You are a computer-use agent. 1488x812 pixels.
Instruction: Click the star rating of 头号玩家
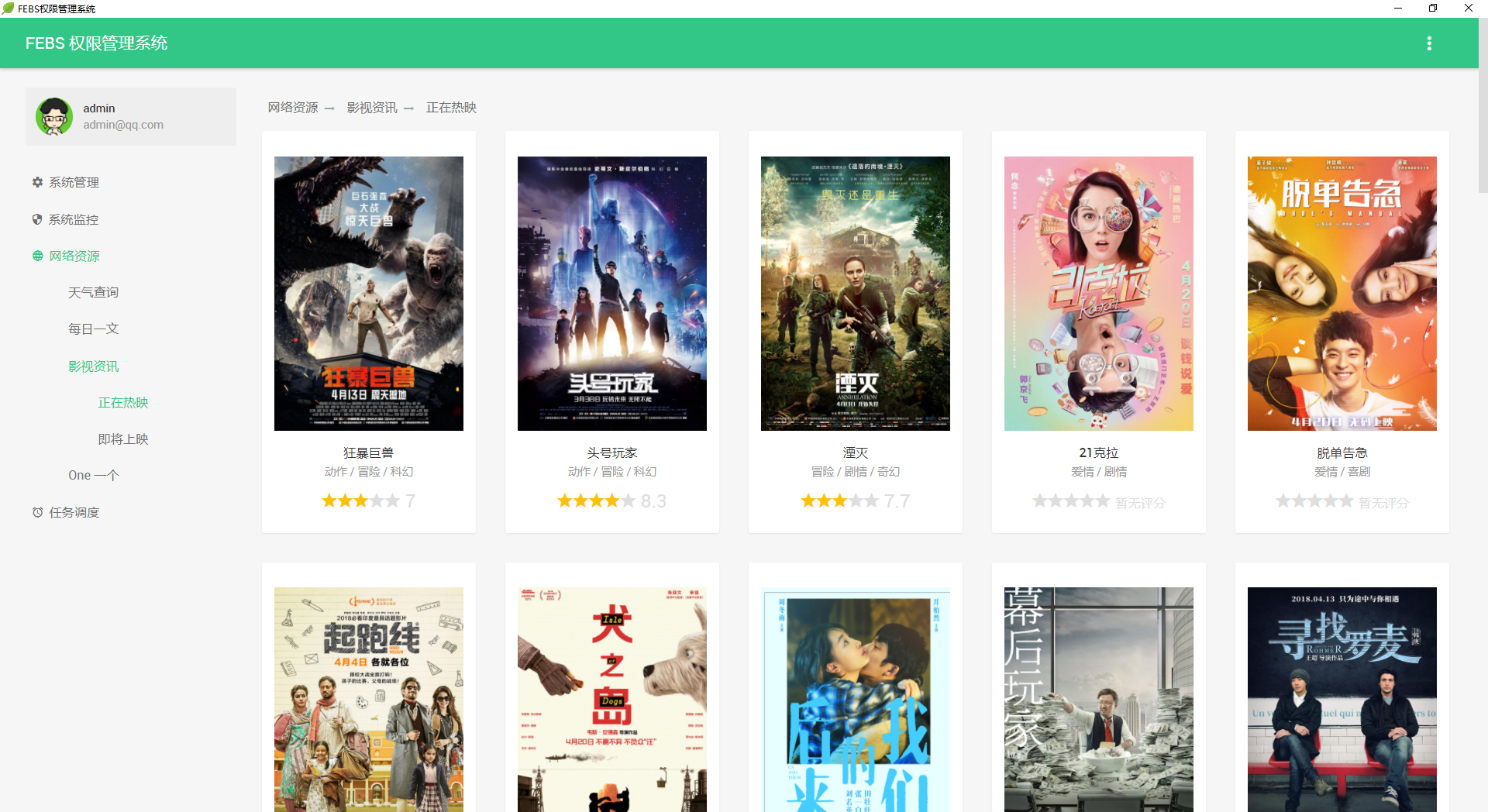597,501
